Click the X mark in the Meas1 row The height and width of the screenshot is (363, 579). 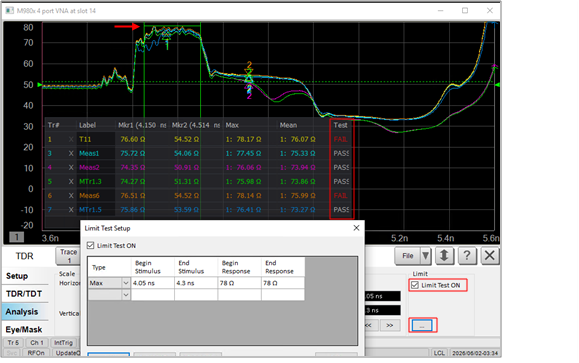[71, 153]
